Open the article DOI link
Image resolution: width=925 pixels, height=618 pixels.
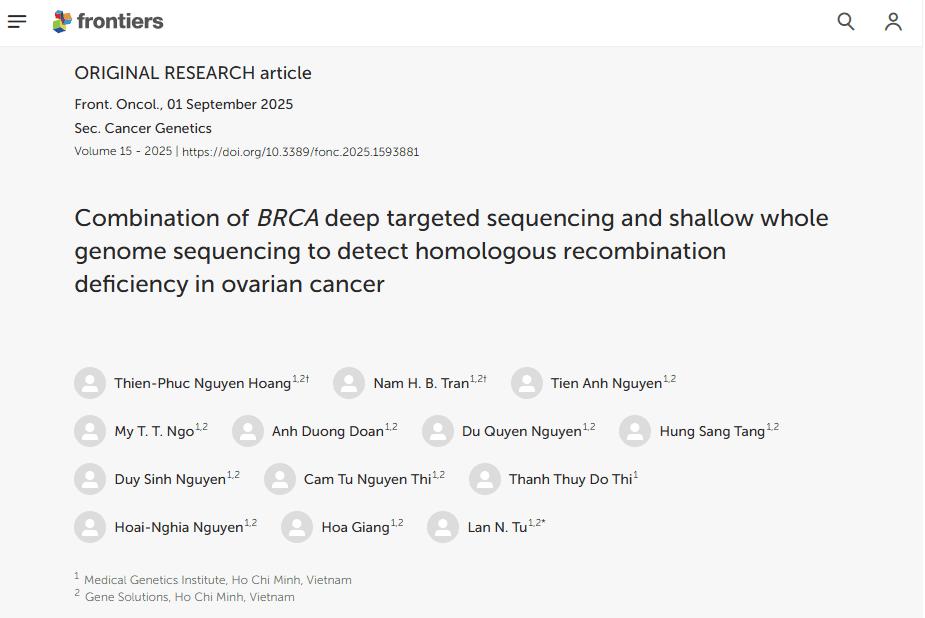[299, 152]
